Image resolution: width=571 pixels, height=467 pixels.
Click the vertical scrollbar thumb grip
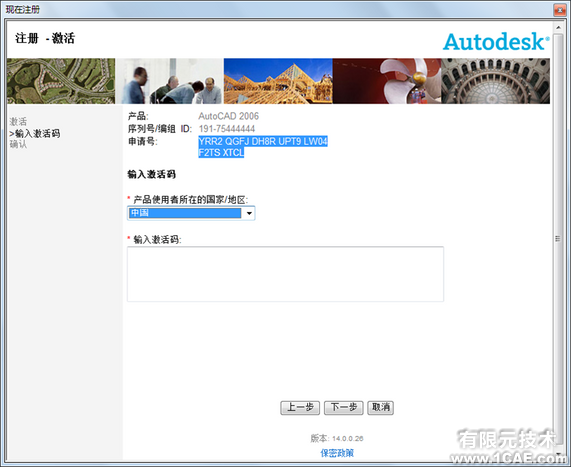pos(558,239)
